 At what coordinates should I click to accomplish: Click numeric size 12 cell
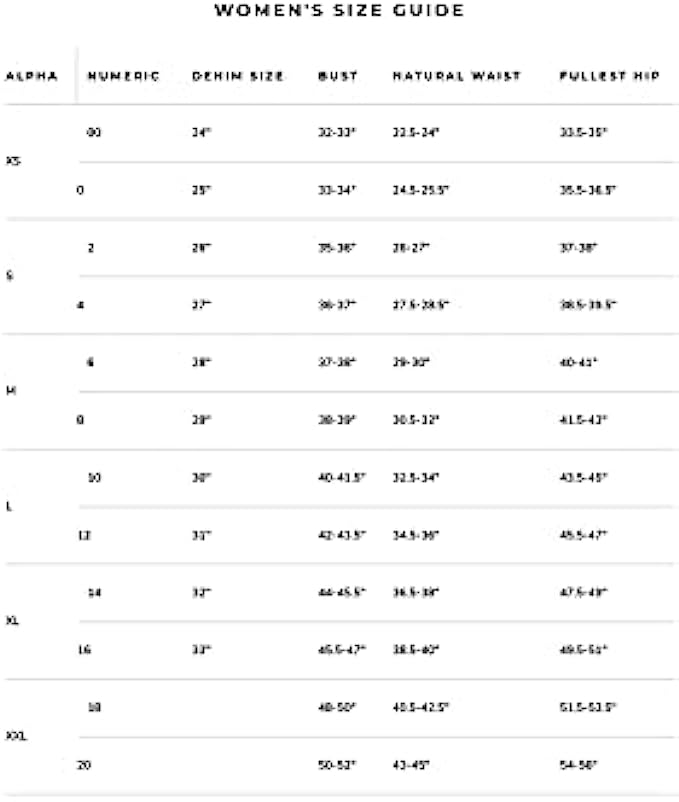coord(84,535)
